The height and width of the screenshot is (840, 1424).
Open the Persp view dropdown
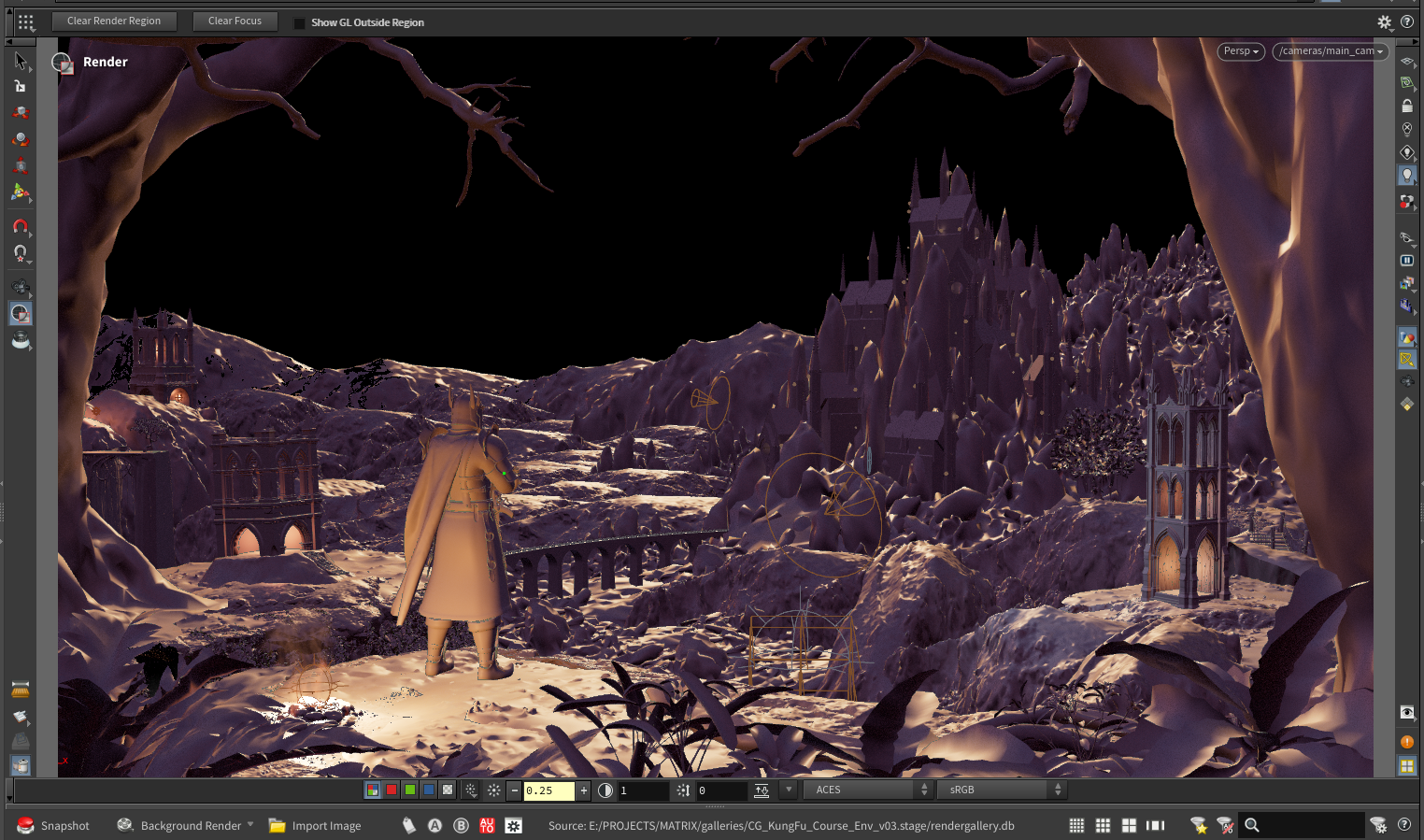point(1241,51)
